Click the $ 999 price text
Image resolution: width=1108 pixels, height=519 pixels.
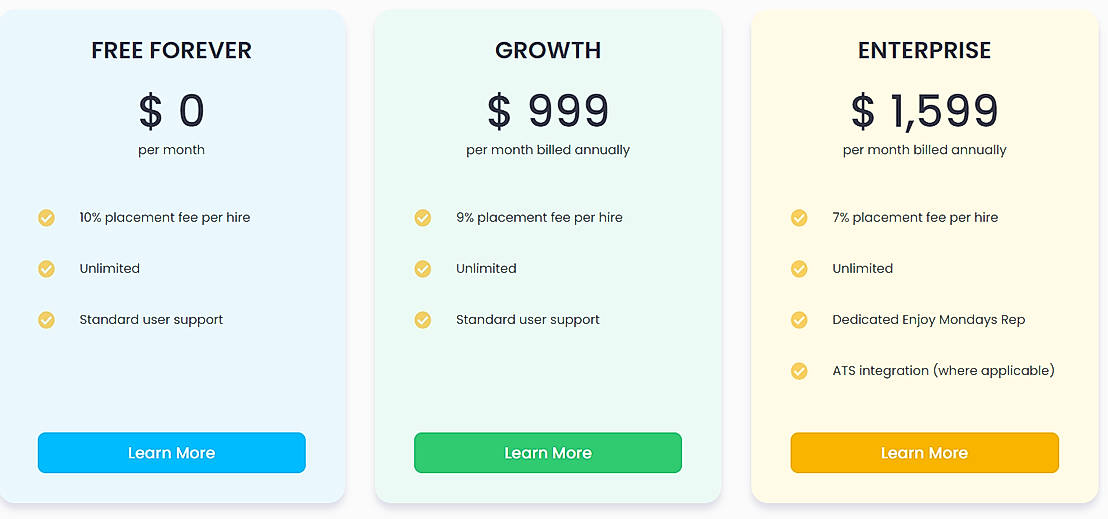[x=548, y=111]
